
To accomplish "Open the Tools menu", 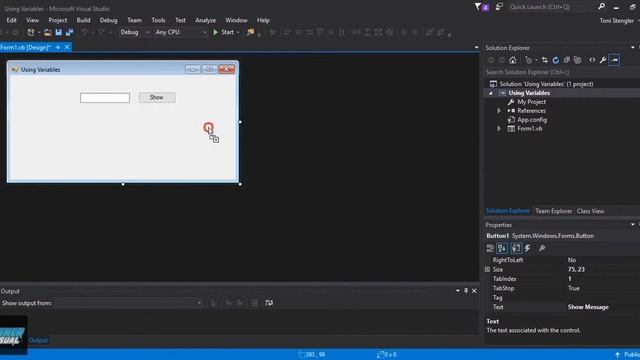I will (158, 20).
